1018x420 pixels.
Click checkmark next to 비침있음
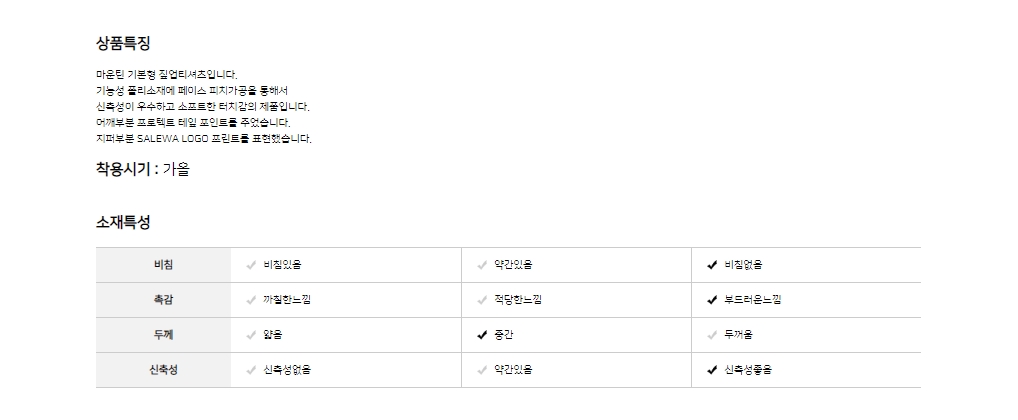251,265
